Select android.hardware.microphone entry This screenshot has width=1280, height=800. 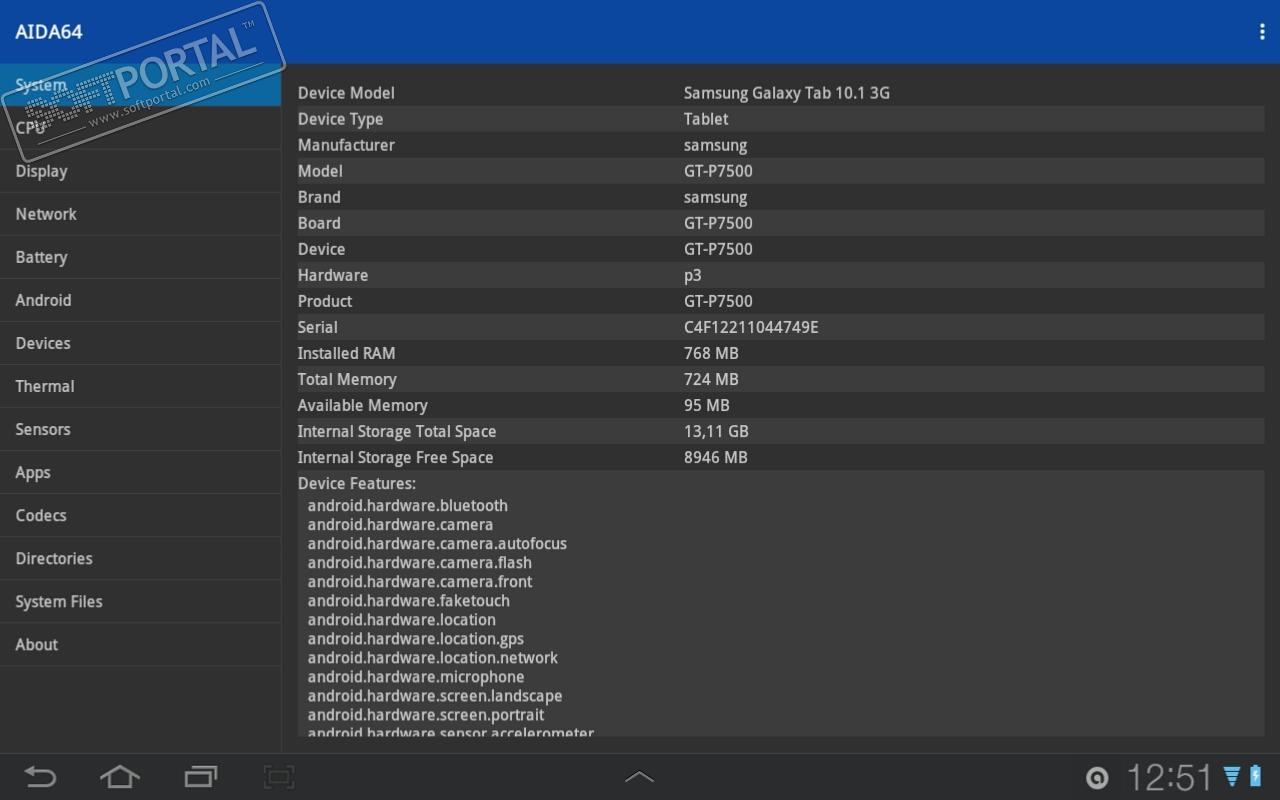tap(416, 677)
